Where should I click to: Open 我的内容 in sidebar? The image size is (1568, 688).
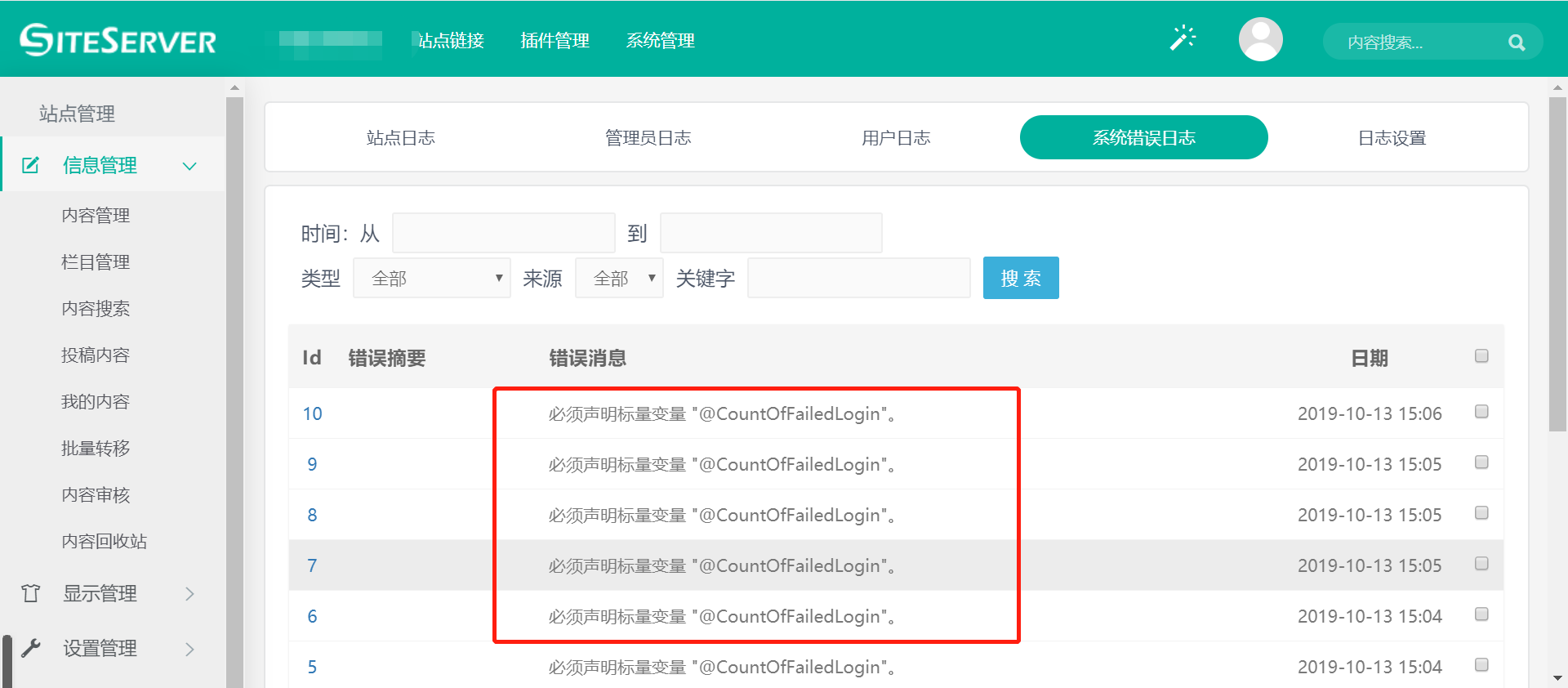96,401
